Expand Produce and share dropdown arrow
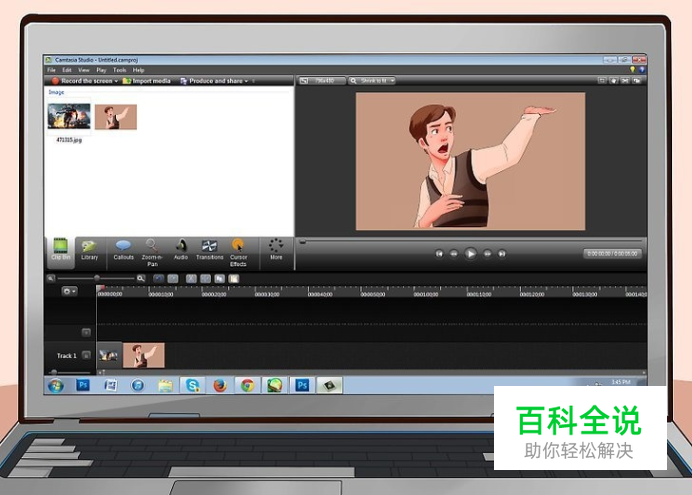 pyautogui.click(x=246, y=81)
